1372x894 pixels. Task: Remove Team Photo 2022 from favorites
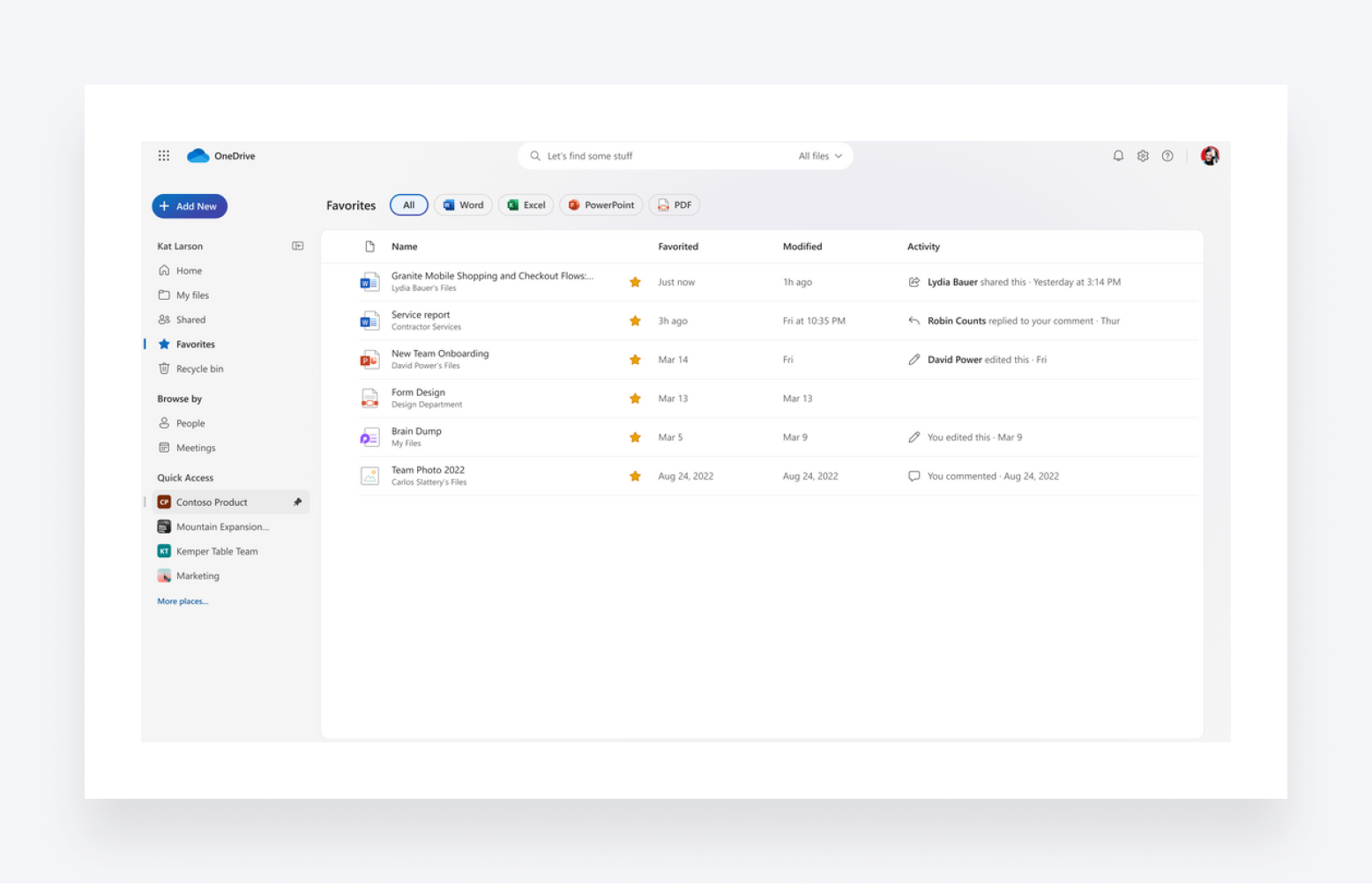(635, 475)
